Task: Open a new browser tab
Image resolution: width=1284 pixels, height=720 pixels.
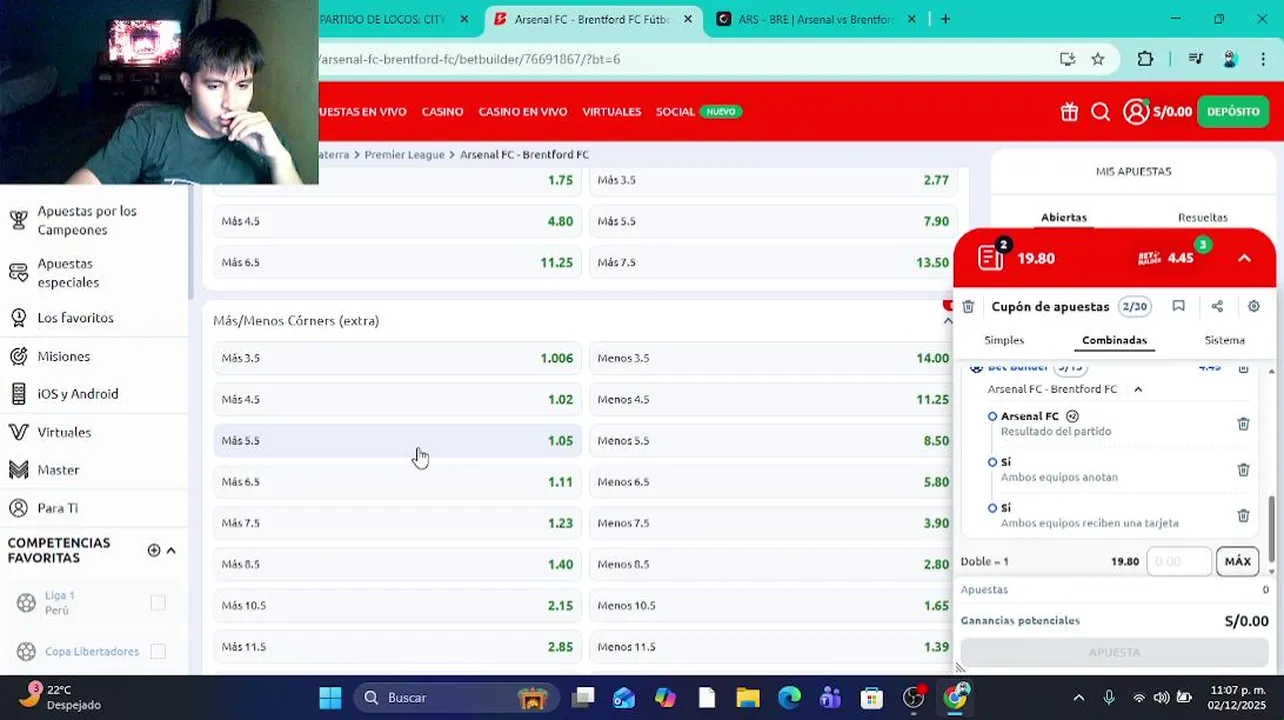Action: point(945,19)
